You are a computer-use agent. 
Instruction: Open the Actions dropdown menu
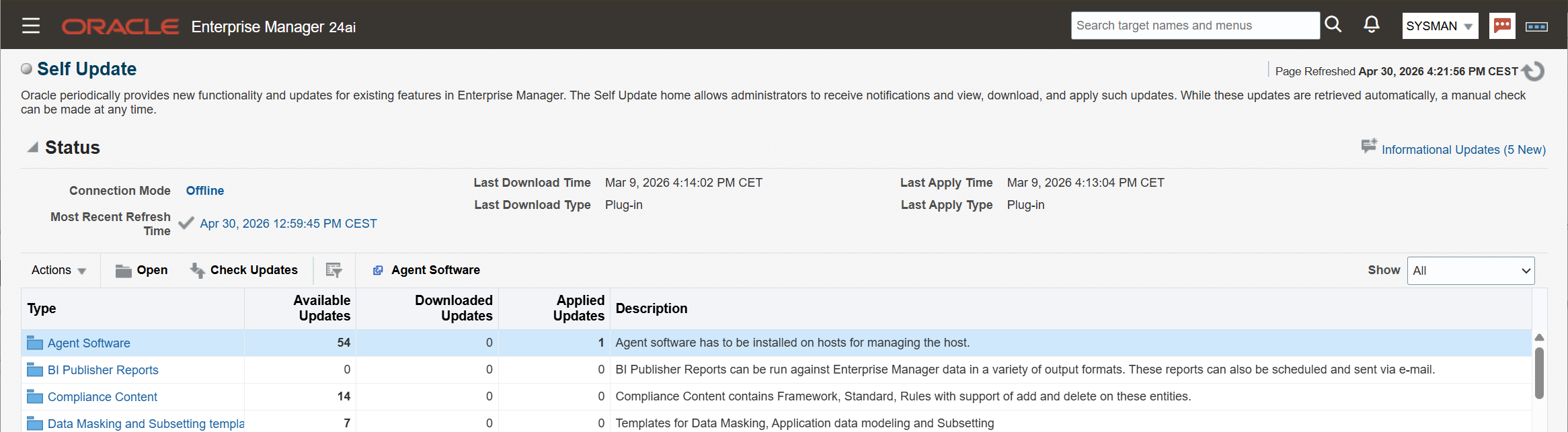pos(59,270)
